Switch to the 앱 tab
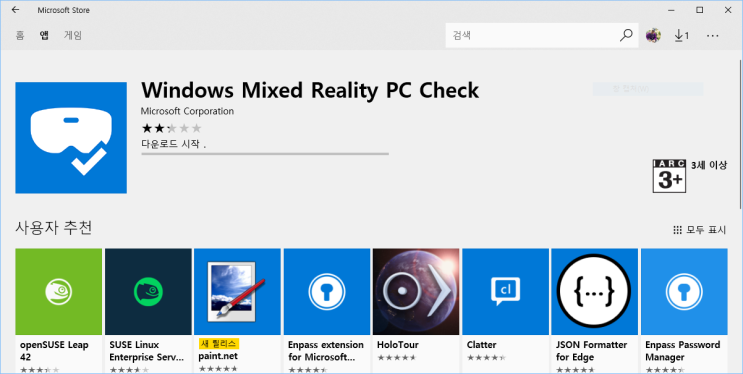The image size is (743, 374). pyautogui.click(x=44, y=35)
